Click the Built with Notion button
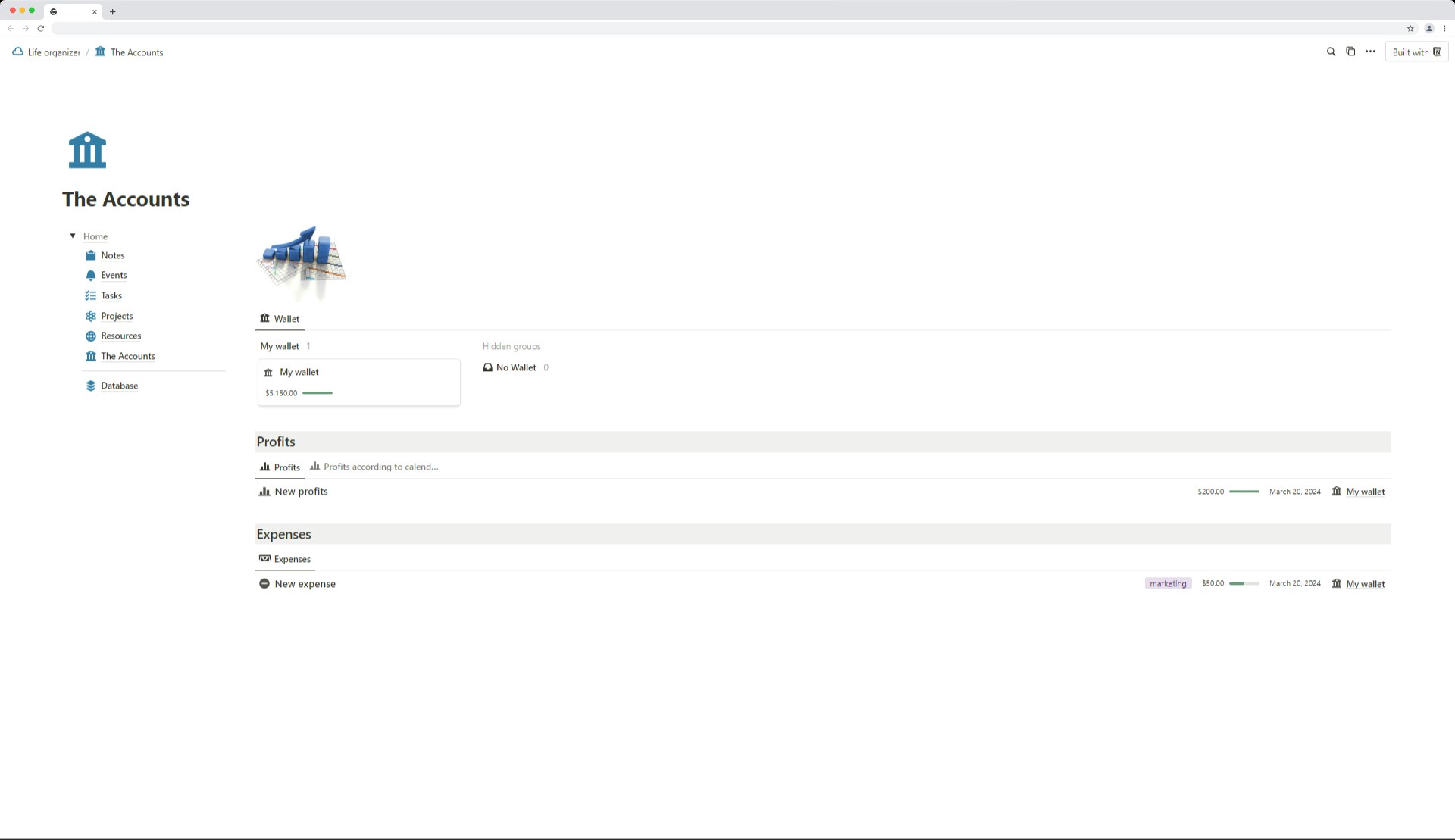The image size is (1455, 840). click(1416, 52)
